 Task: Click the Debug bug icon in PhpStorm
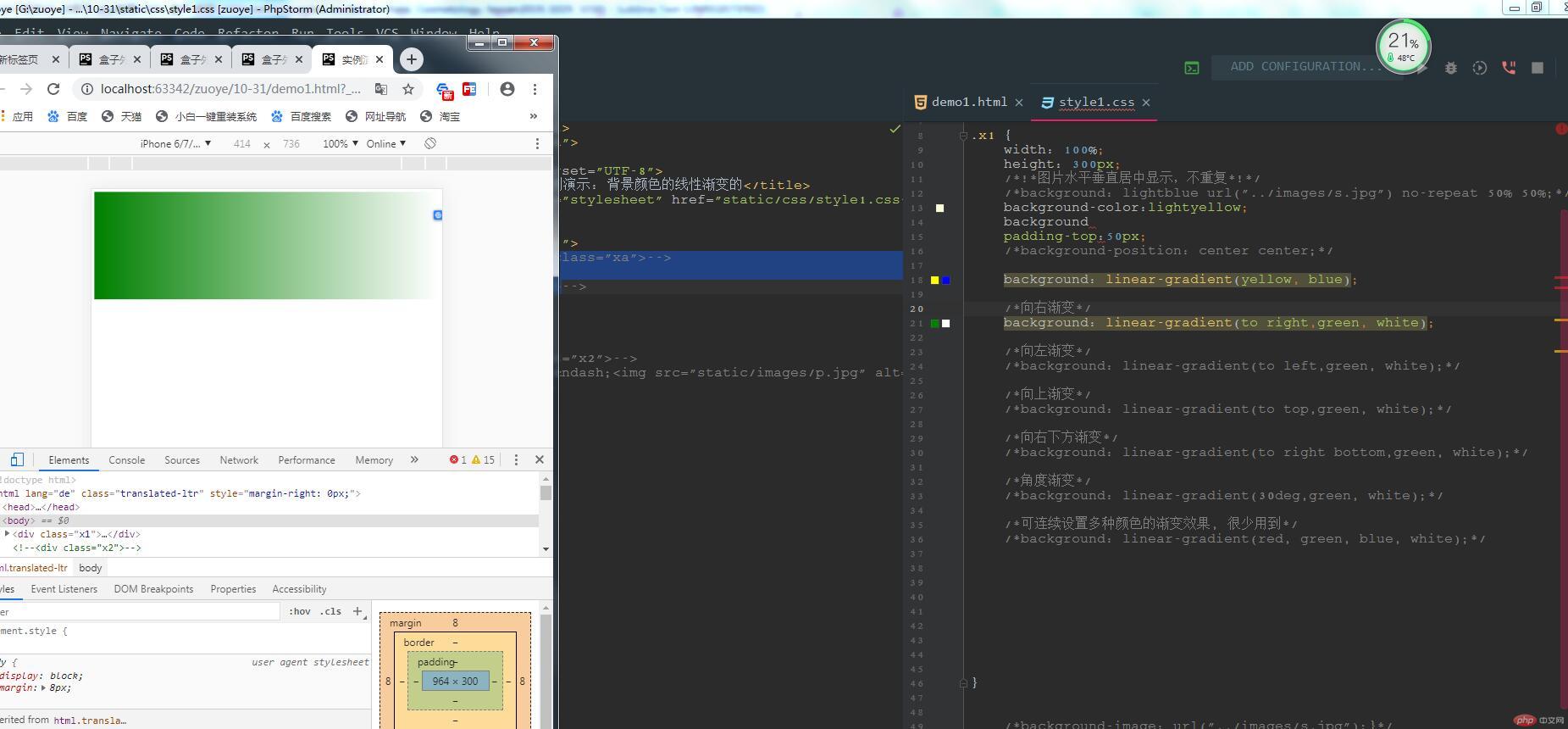pos(1451,68)
